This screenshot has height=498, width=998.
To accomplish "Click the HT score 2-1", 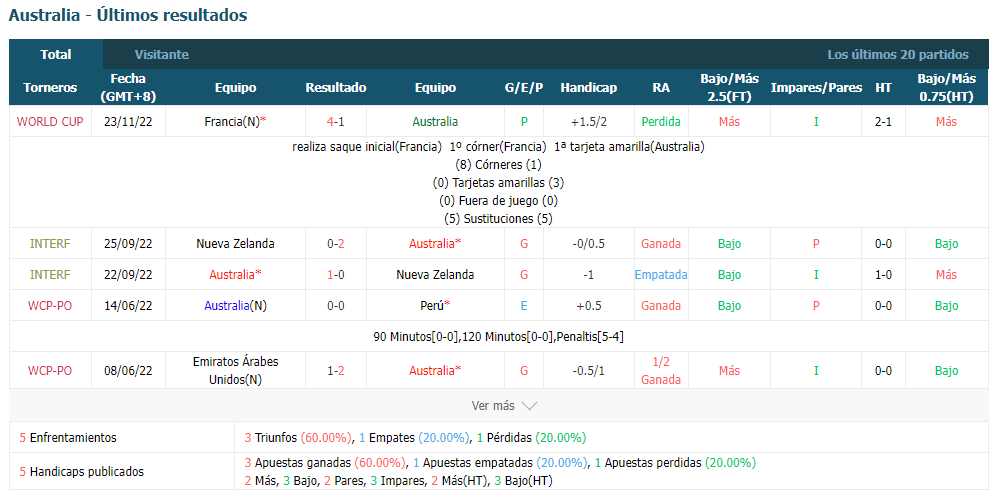I will coord(883,122).
